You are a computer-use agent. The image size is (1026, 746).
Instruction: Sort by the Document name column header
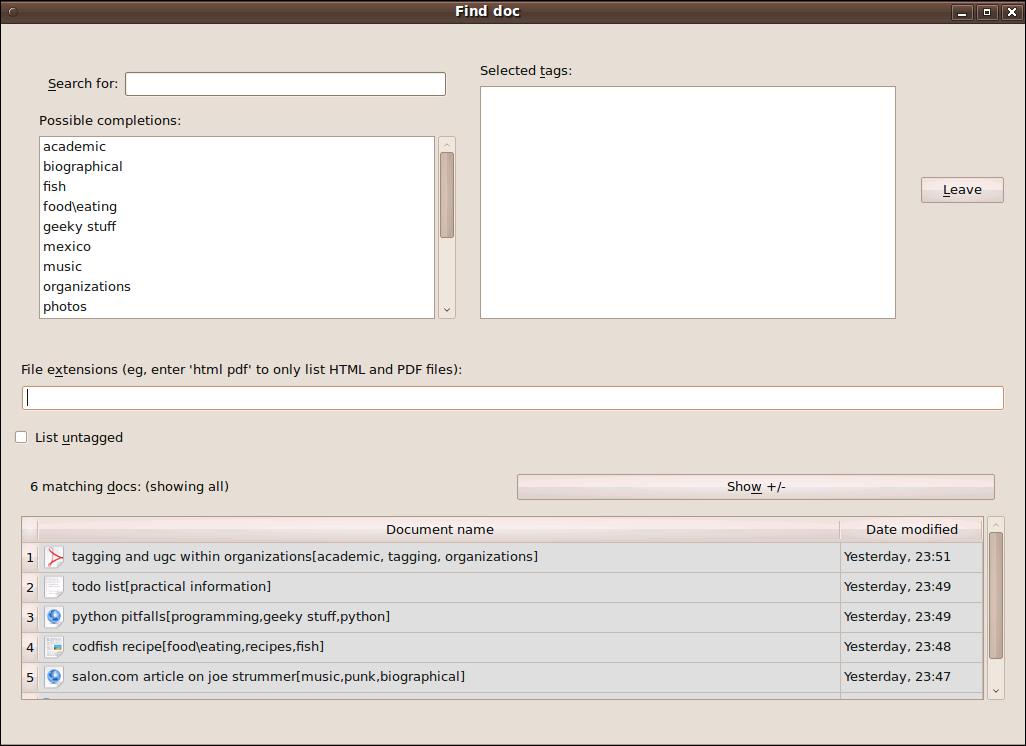(439, 530)
